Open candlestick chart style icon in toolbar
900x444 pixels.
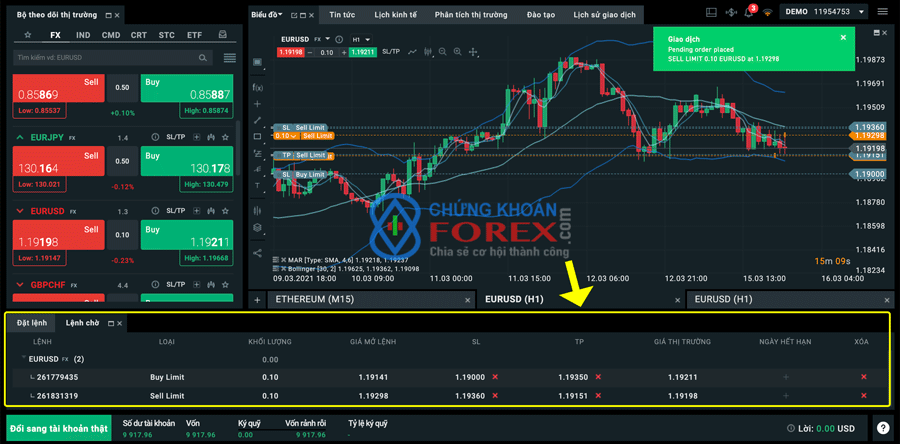(x=428, y=52)
